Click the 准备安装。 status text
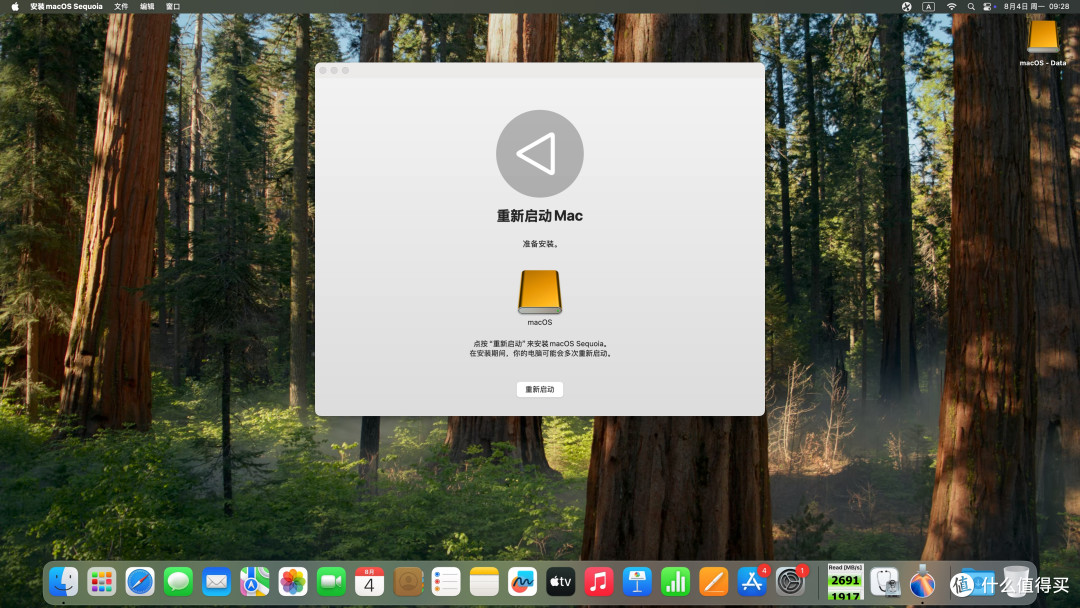The width and height of the screenshot is (1080, 608). coord(539,244)
